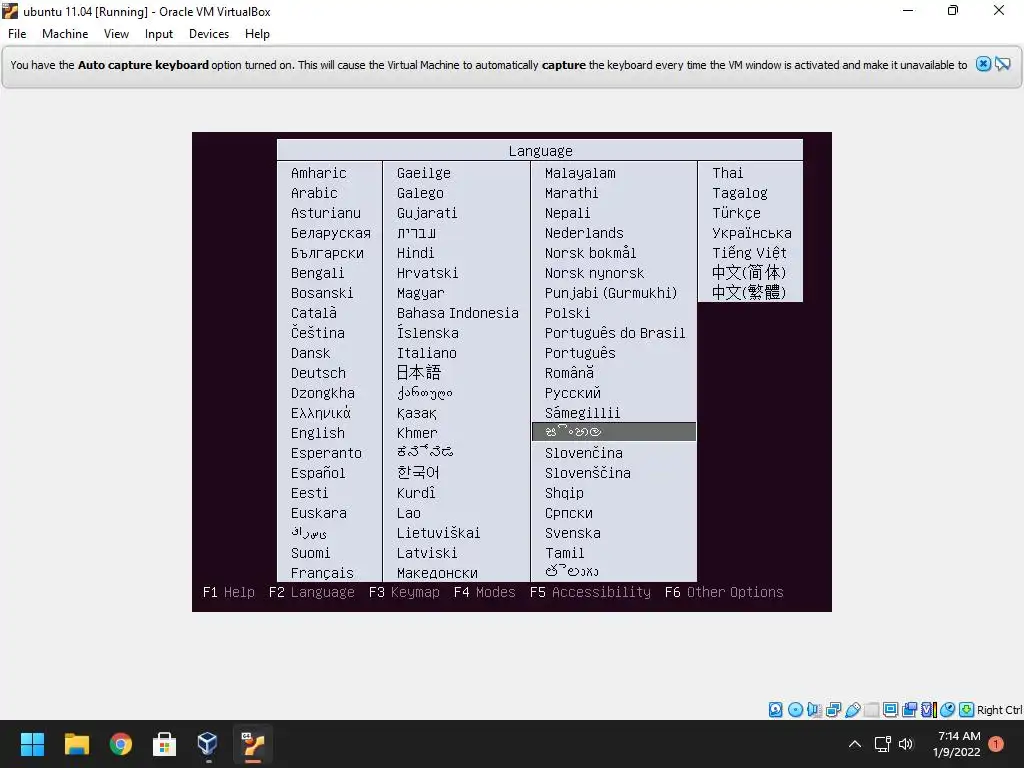
Task: Dismiss the auto capture keyboard notification
Action: click(983, 64)
